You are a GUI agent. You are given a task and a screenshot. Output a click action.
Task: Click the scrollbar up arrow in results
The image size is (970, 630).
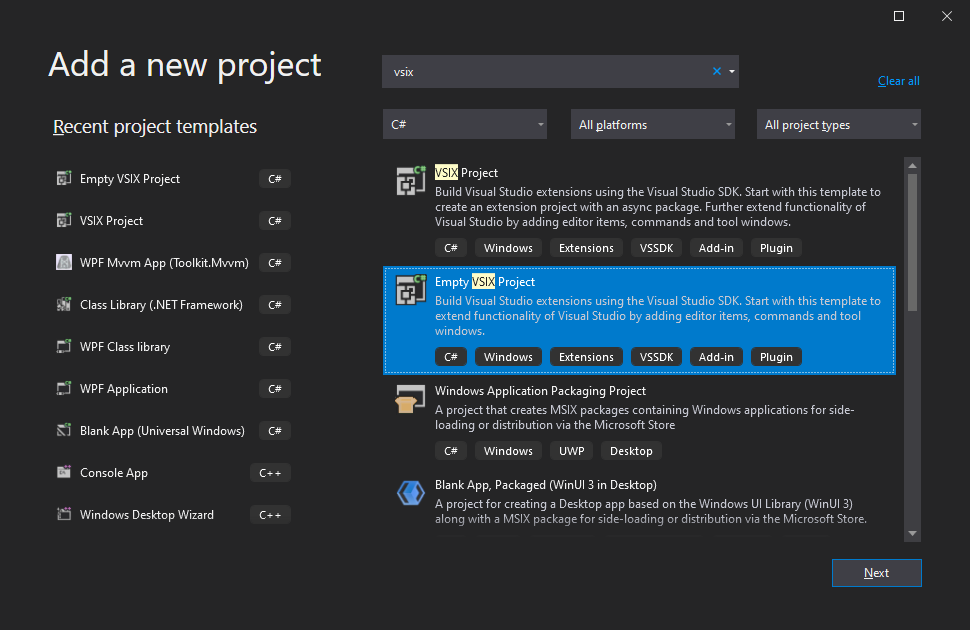tap(912, 165)
